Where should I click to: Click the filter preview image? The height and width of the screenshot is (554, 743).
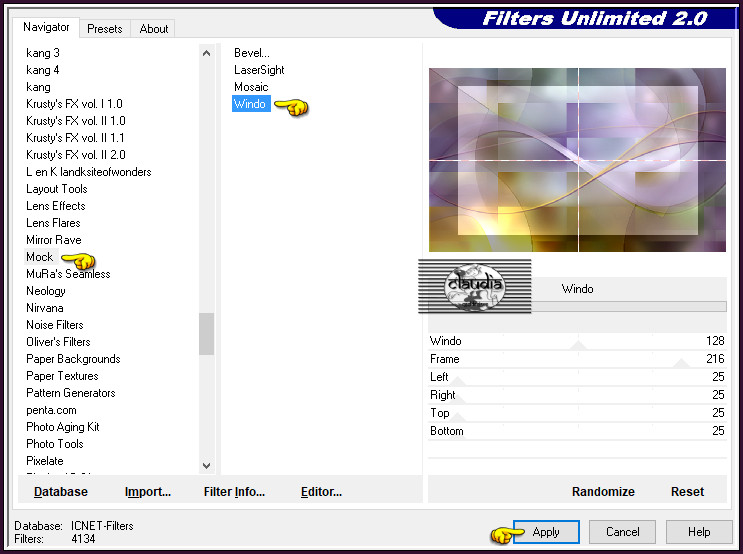tap(577, 160)
